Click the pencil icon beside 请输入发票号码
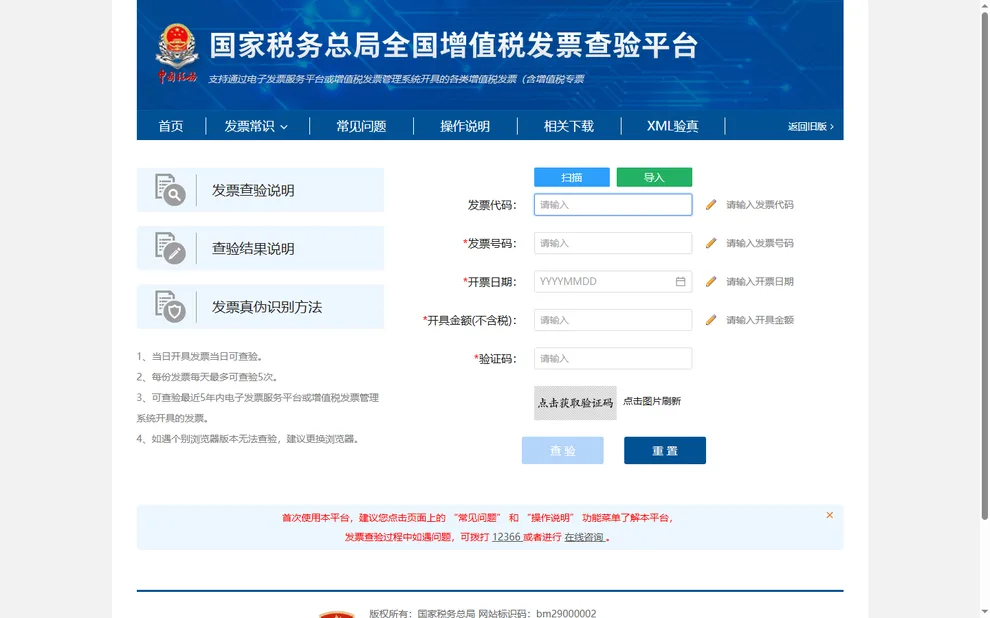The width and height of the screenshot is (990, 618). pyautogui.click(x=711, y=243)
